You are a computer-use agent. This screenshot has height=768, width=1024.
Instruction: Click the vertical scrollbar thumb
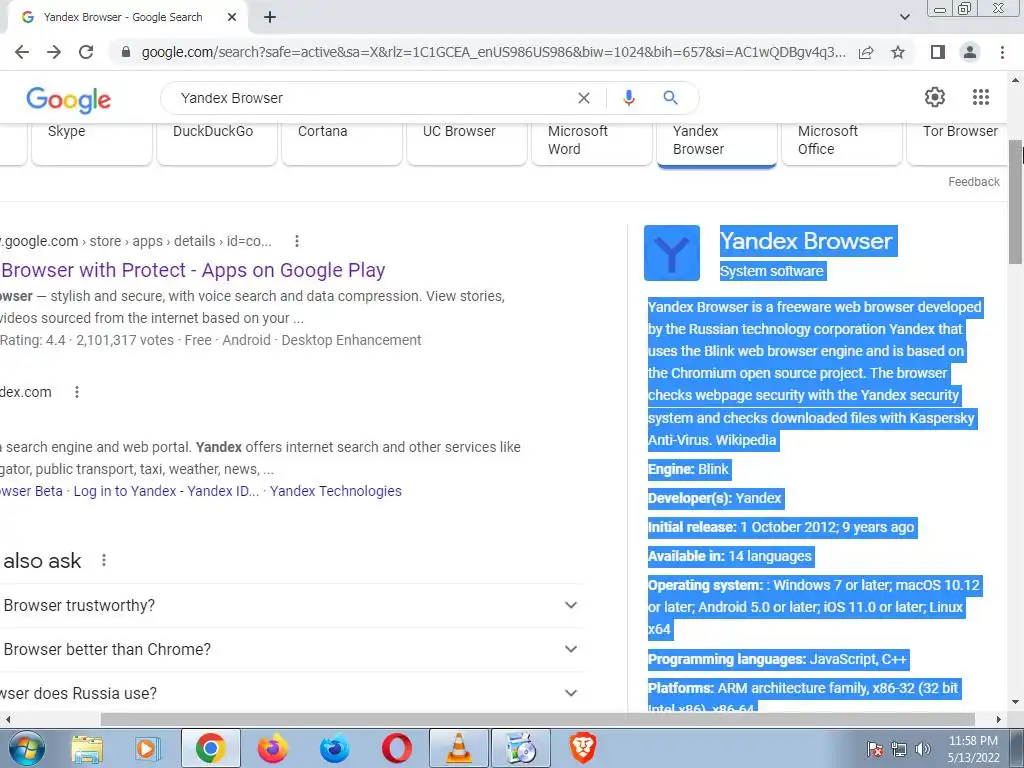click(1016, 202)
